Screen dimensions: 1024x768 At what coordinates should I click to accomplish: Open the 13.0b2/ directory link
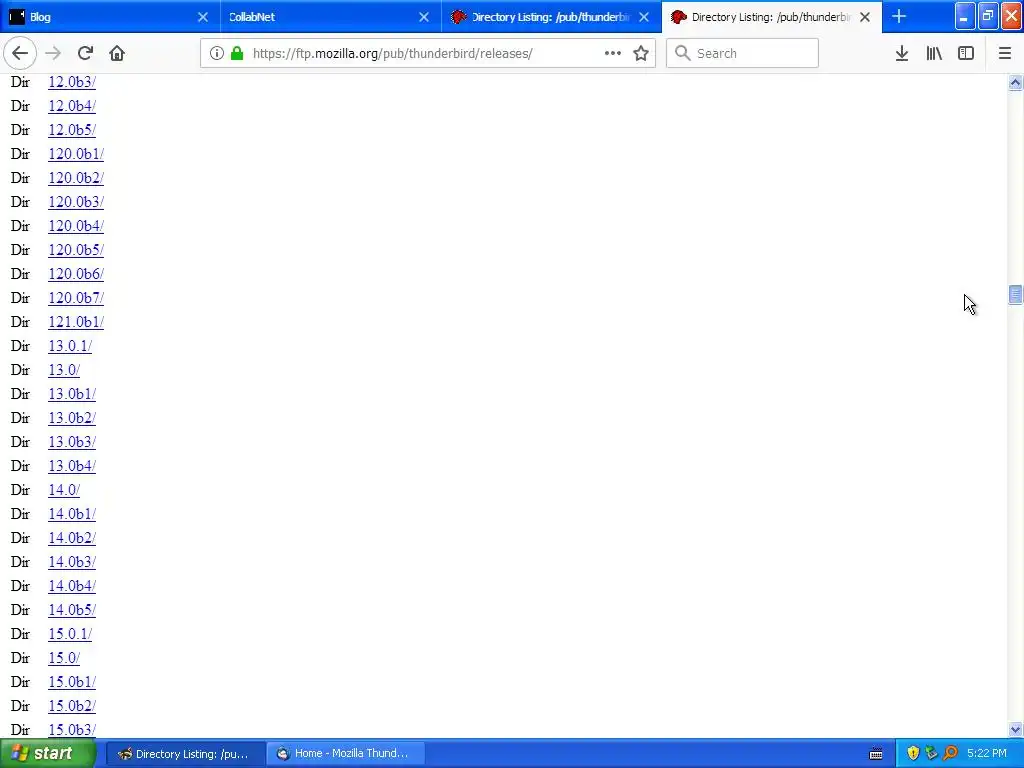(72, 418)
